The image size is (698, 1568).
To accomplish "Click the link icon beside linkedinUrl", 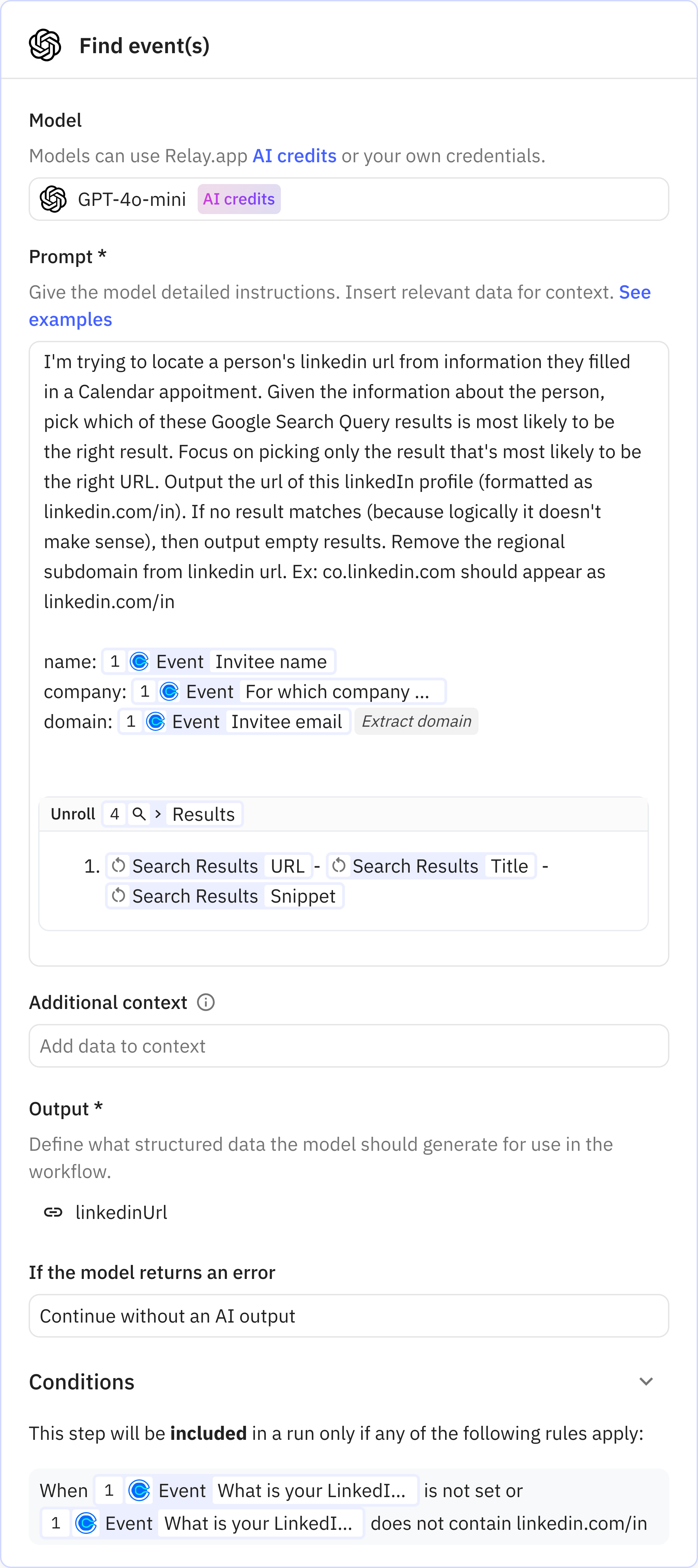I will (53, 1212).
